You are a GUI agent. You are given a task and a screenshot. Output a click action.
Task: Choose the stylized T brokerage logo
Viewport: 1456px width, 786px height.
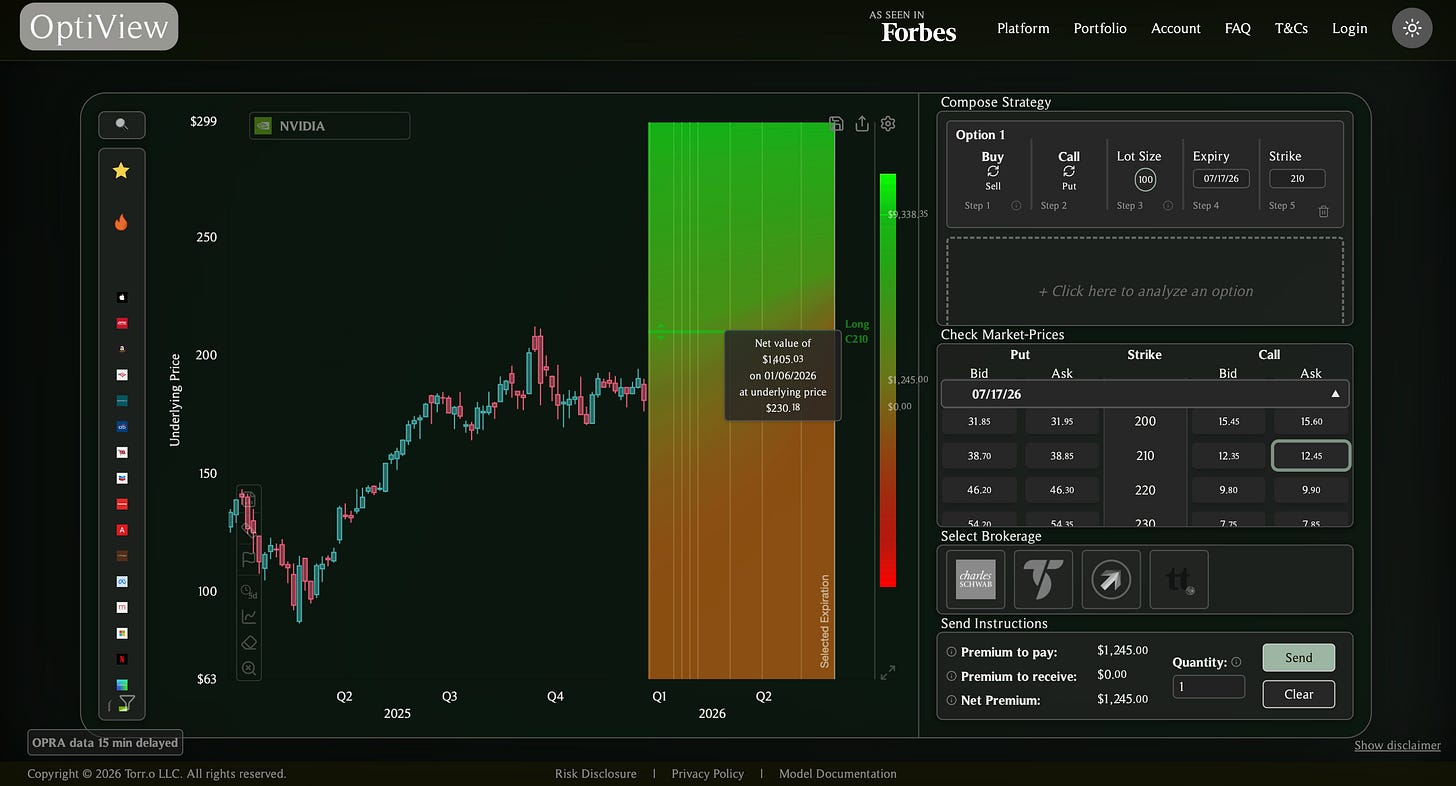(x=1043, y=579)
